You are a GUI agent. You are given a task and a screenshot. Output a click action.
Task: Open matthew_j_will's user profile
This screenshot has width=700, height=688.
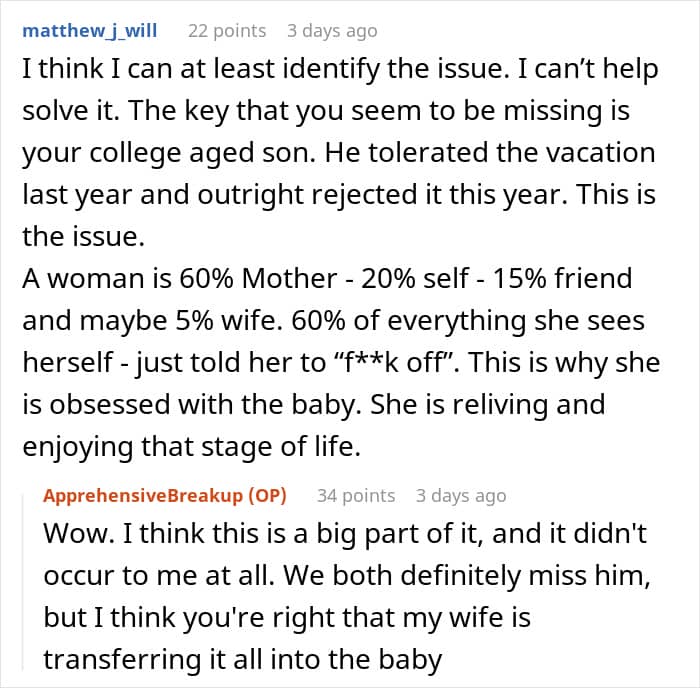[x=90, y=30]
